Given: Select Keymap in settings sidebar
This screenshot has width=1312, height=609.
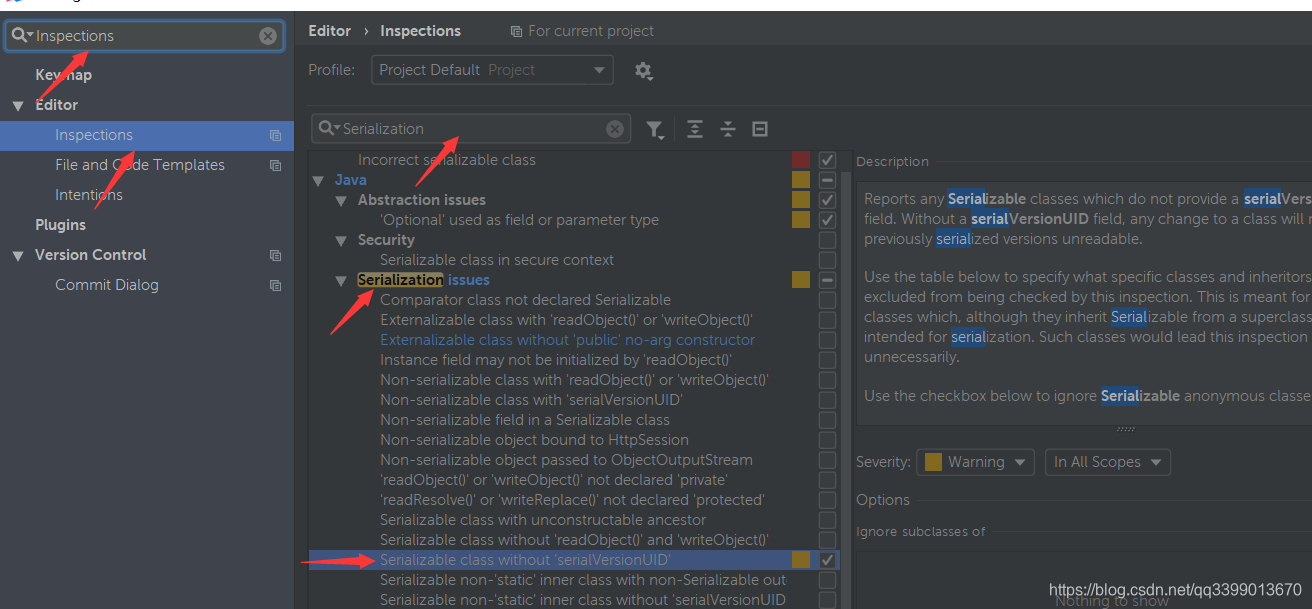Looking at the screenshot, I should click(64, 75).
